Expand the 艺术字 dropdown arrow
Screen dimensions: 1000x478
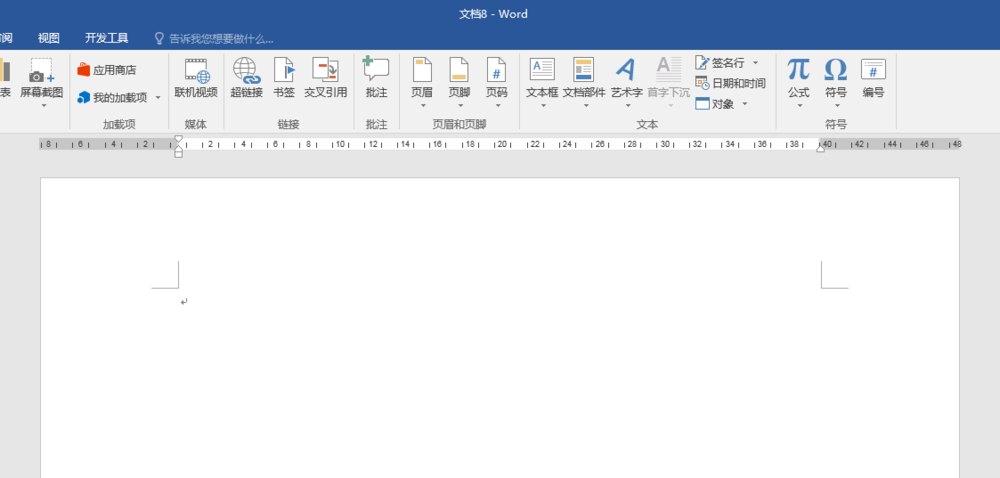[628, 105]
